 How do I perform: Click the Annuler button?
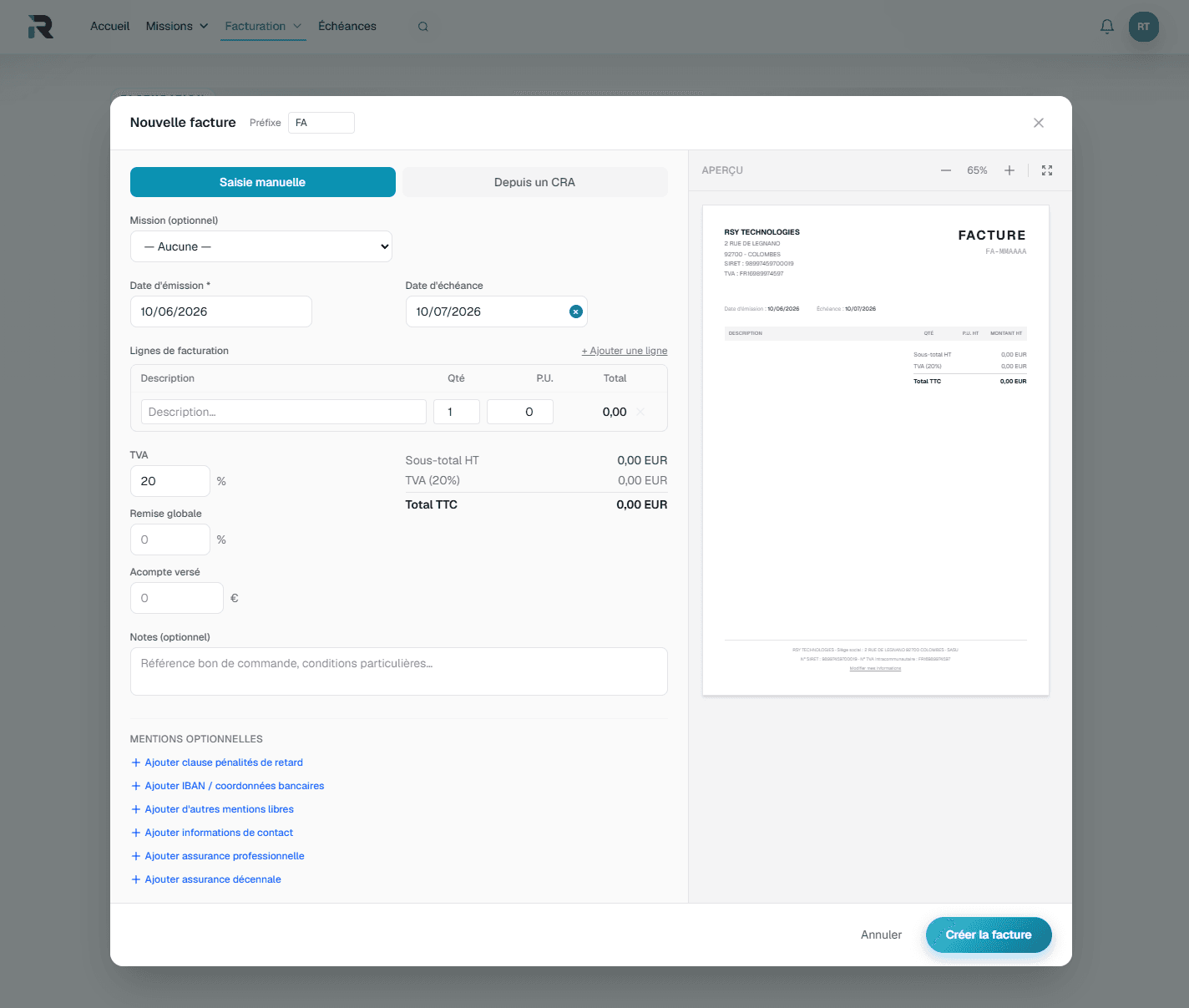(882, 935)
